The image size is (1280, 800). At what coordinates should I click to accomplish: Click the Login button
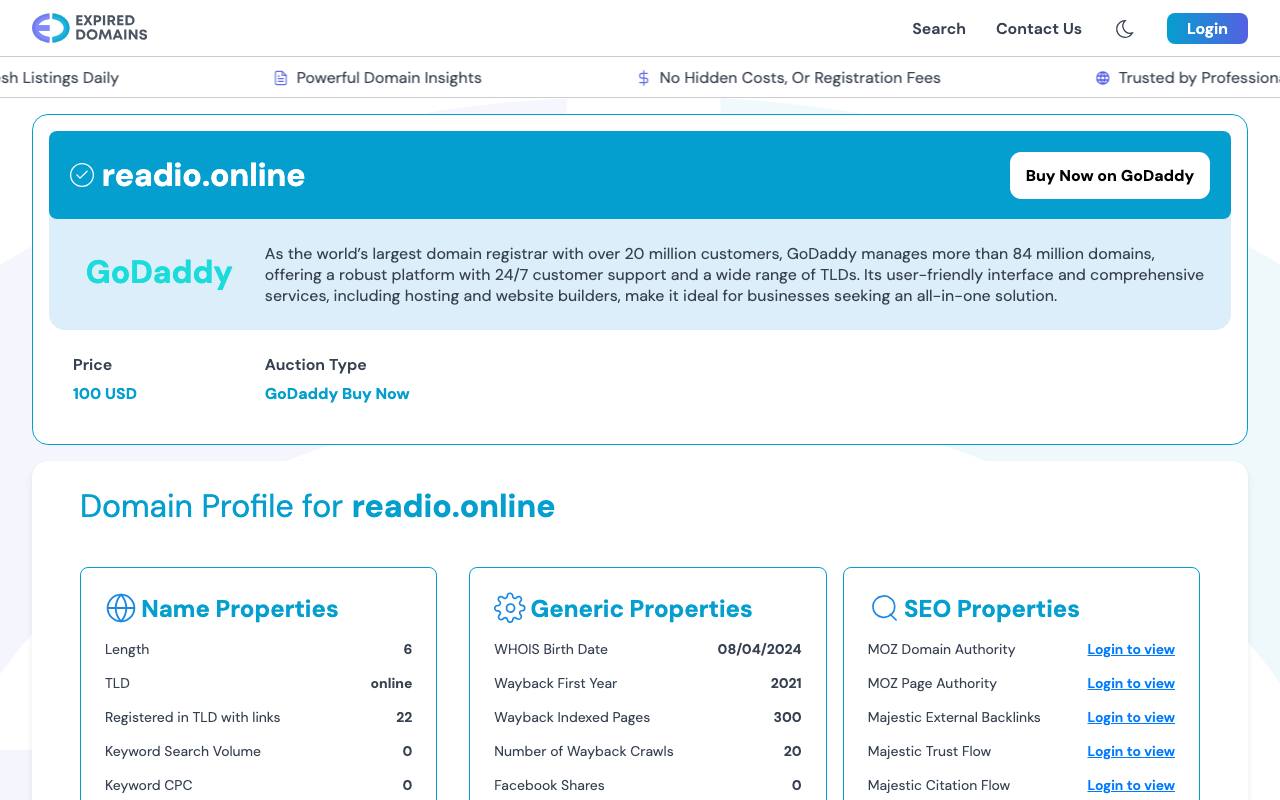click(x=1207, y=29)
